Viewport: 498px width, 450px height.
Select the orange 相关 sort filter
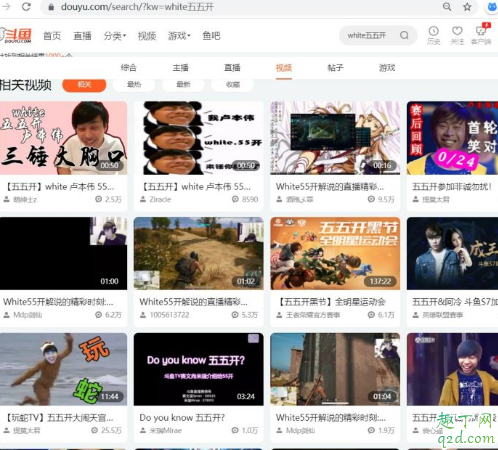pos(84,85)
